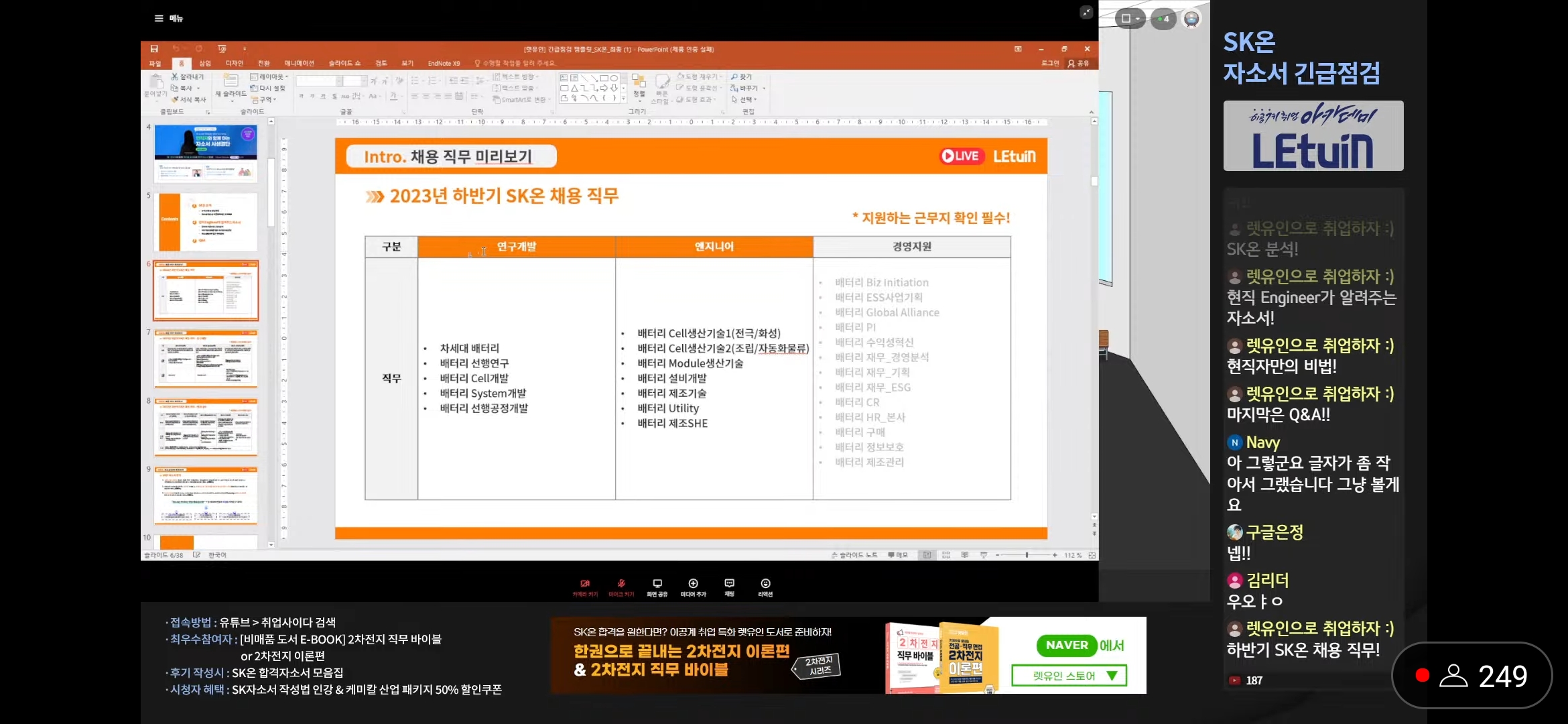The width and height of the screenshot is (1568, 724).
Task: Select slide 8 thumbnail
Action: 206,427
